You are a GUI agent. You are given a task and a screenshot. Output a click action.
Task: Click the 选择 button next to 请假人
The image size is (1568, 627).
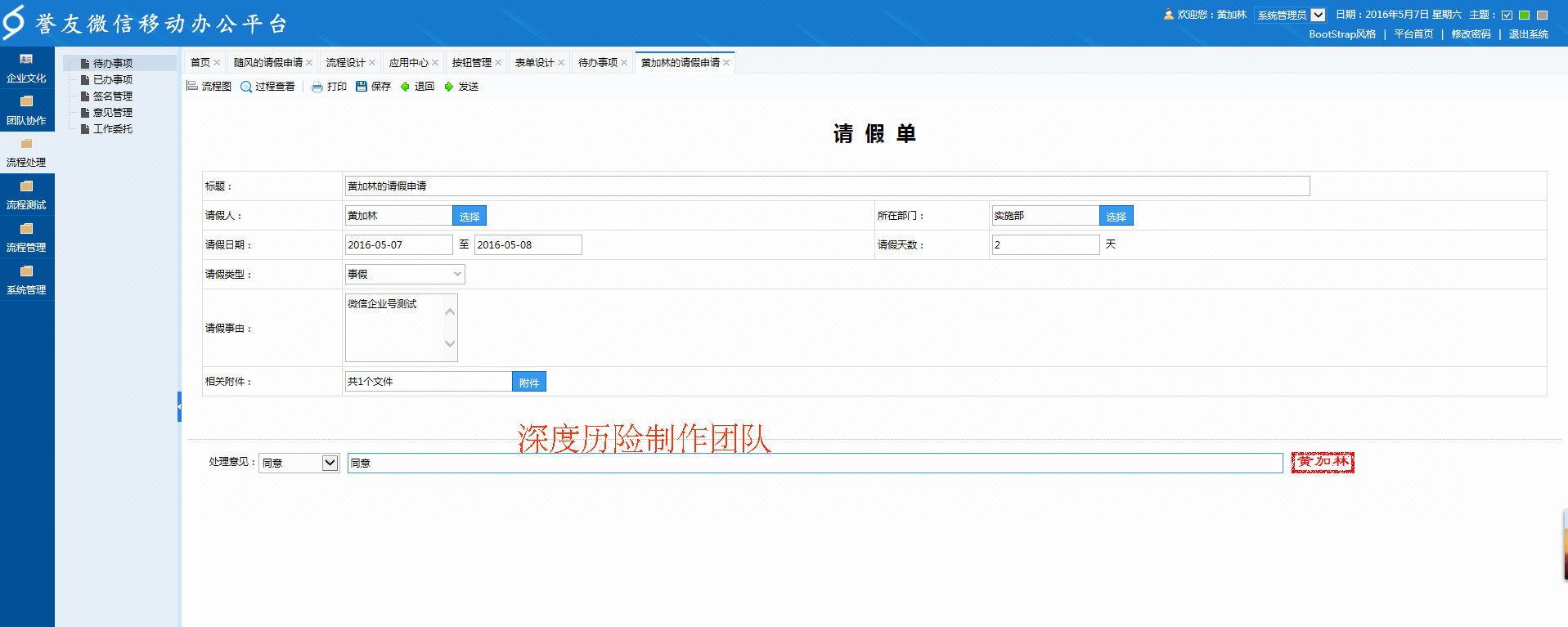coord(470,216)
